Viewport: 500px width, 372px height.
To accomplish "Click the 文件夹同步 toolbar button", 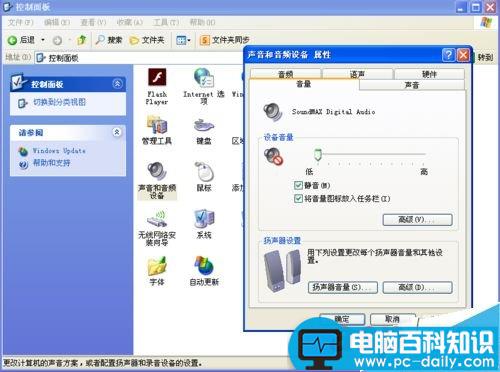I will click(225, 40).
